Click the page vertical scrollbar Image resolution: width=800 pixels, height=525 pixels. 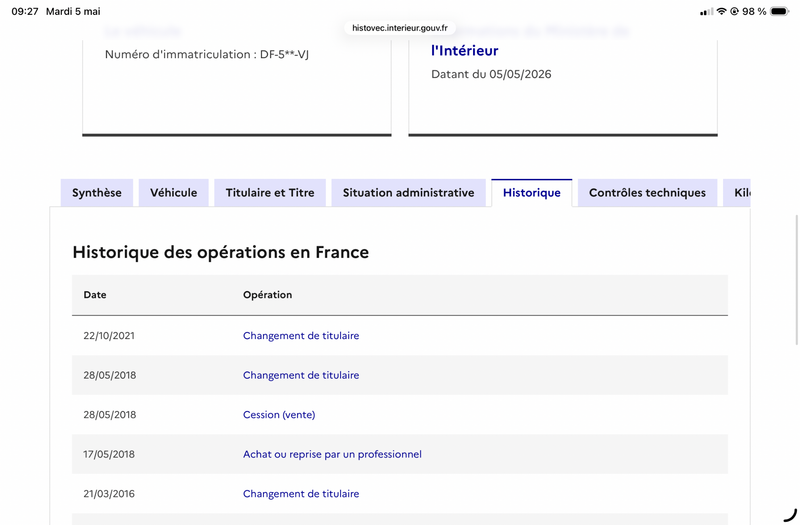[797, 280]
